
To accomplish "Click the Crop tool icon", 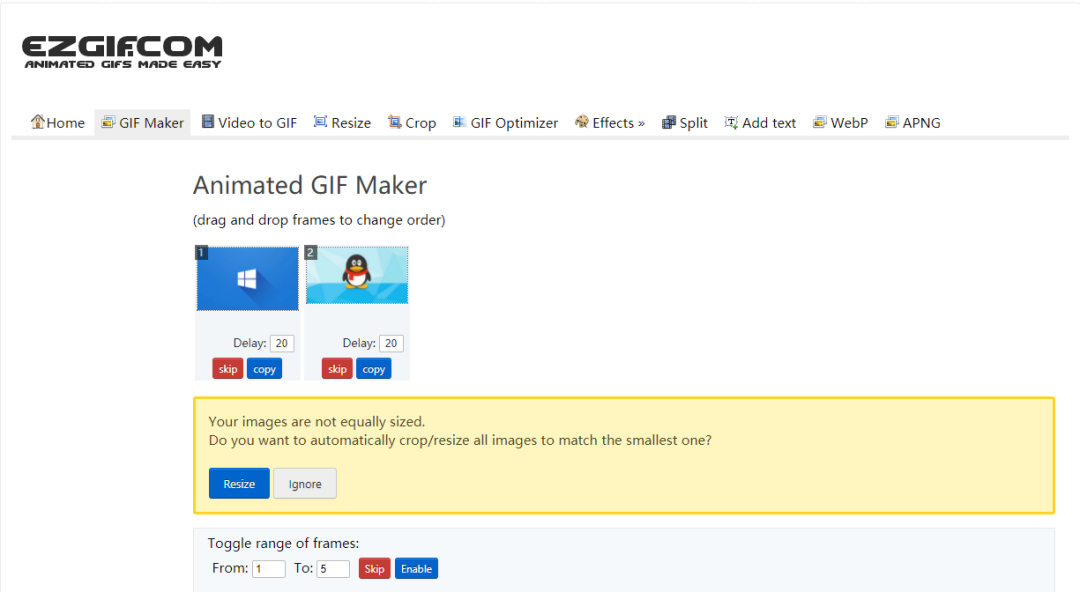I will click(394, 122).
